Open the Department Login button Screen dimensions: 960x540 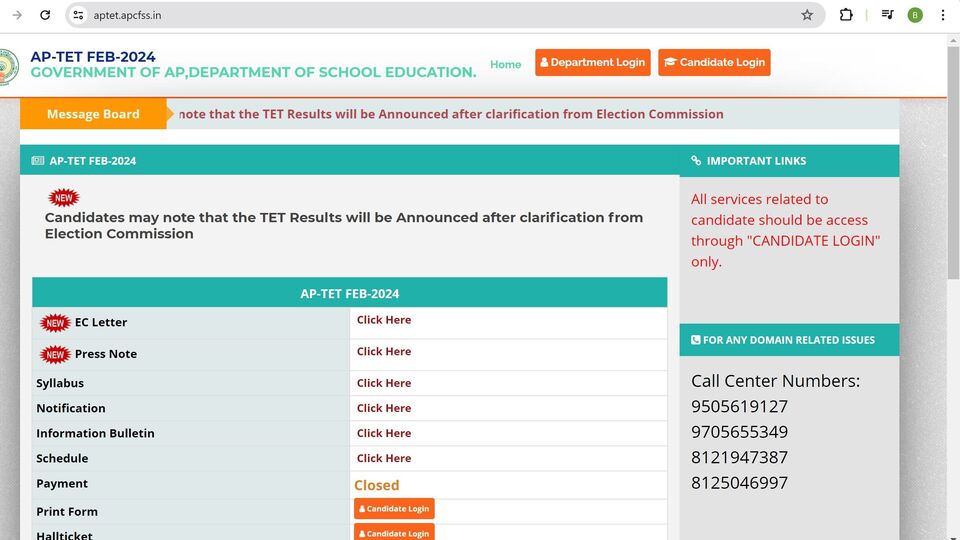[593, 62]
